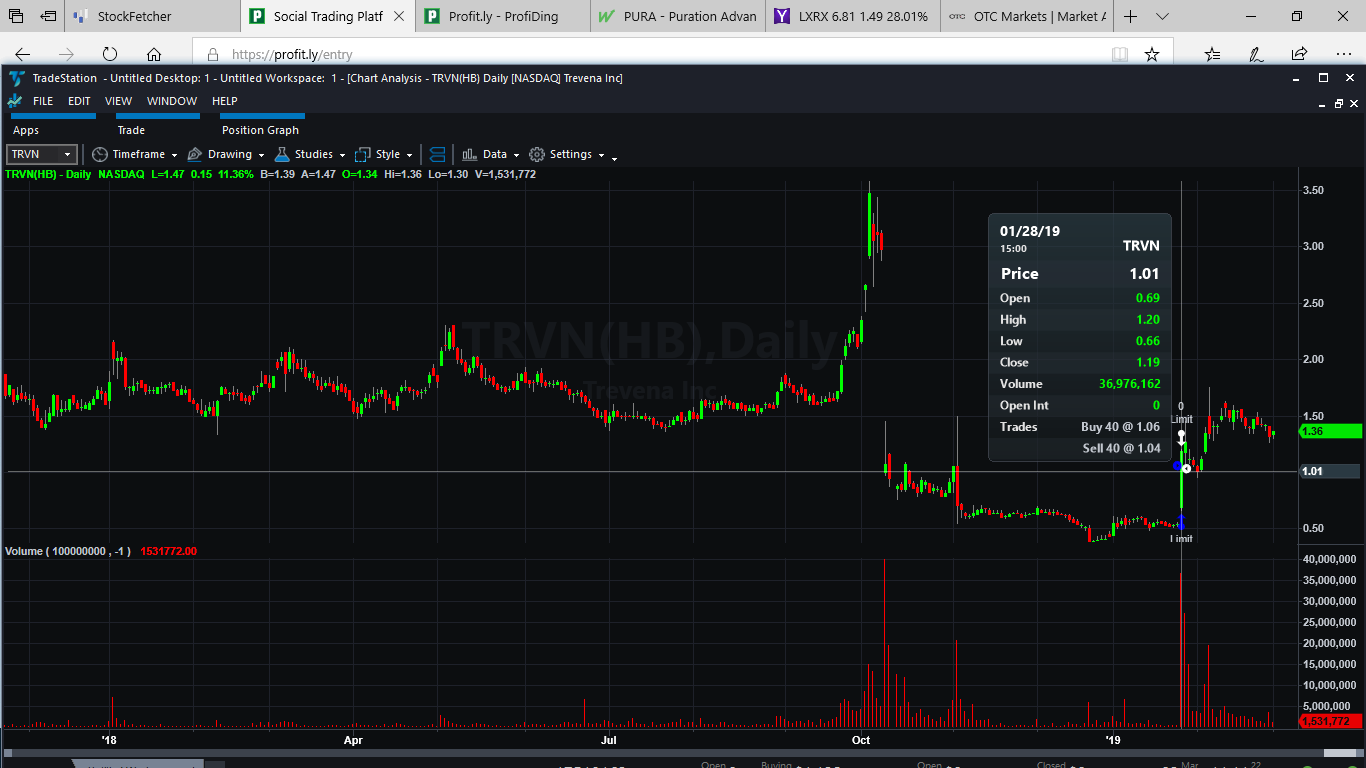Click the red volume 1,531,772 axis label

click(1330, 721)
